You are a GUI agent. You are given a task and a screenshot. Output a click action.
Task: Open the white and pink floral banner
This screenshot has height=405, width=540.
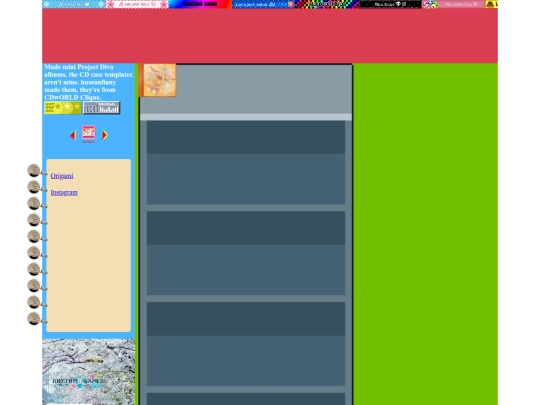137,4
